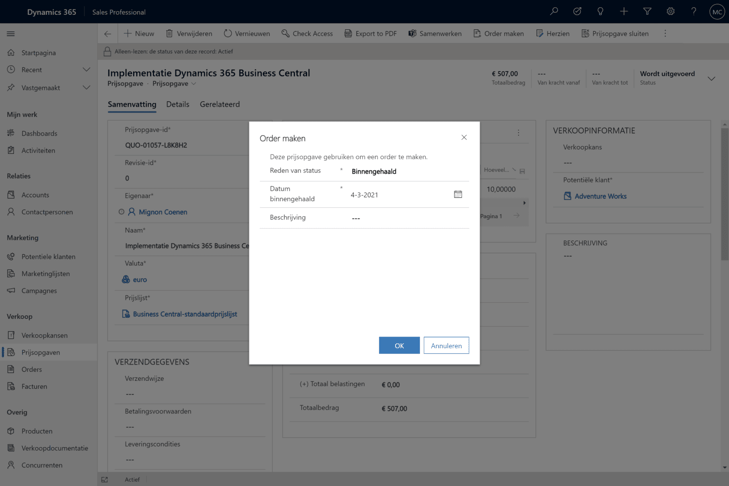729x486 pixels.
Task: Open Business Central-standaardprijslijst link
Action: (185, 314)
